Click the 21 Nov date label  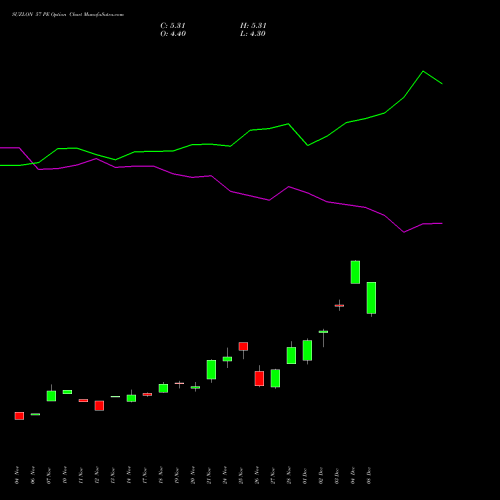[209, 475]
